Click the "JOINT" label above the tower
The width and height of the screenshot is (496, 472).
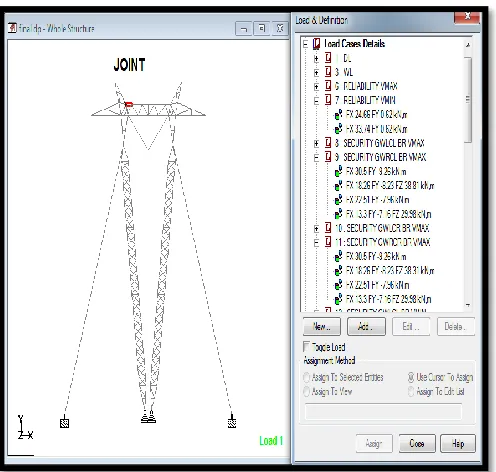(129, 65)
